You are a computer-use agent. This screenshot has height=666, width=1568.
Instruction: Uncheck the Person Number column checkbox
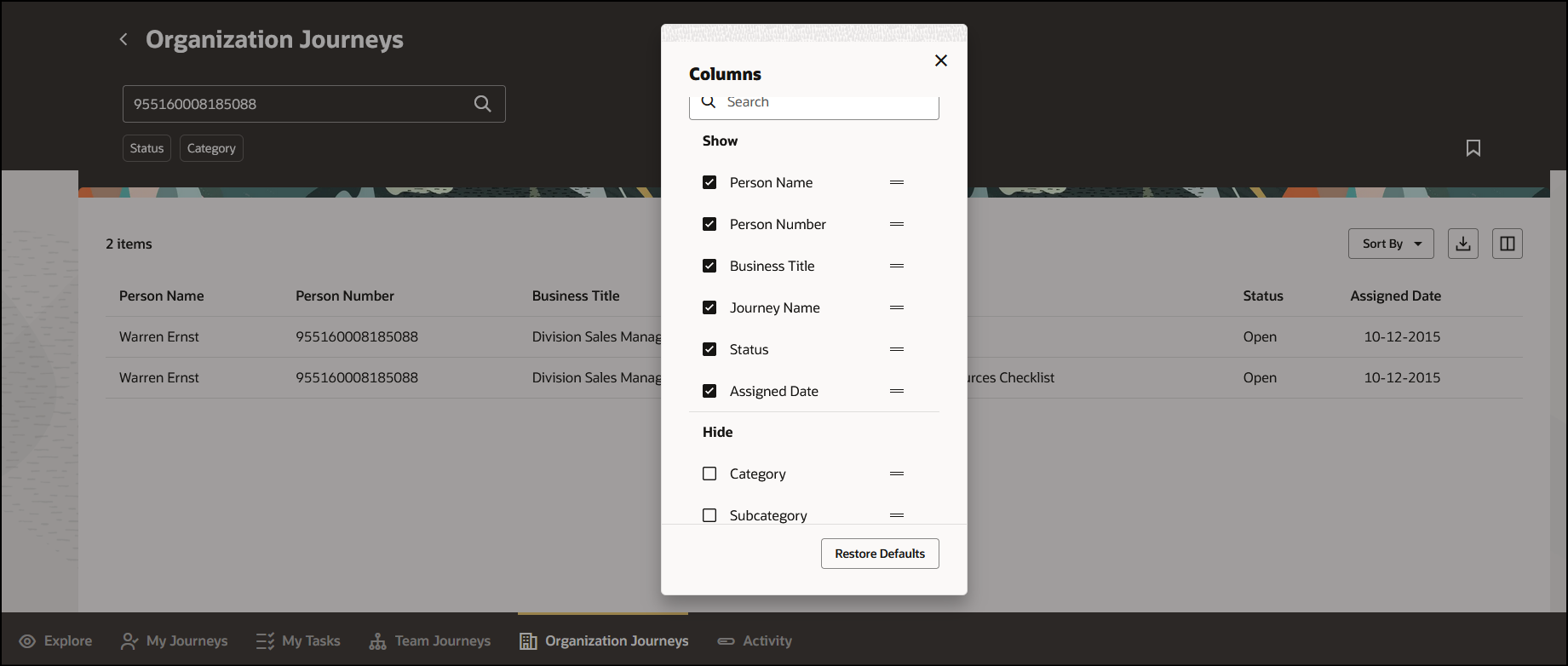tap(709, 224)
